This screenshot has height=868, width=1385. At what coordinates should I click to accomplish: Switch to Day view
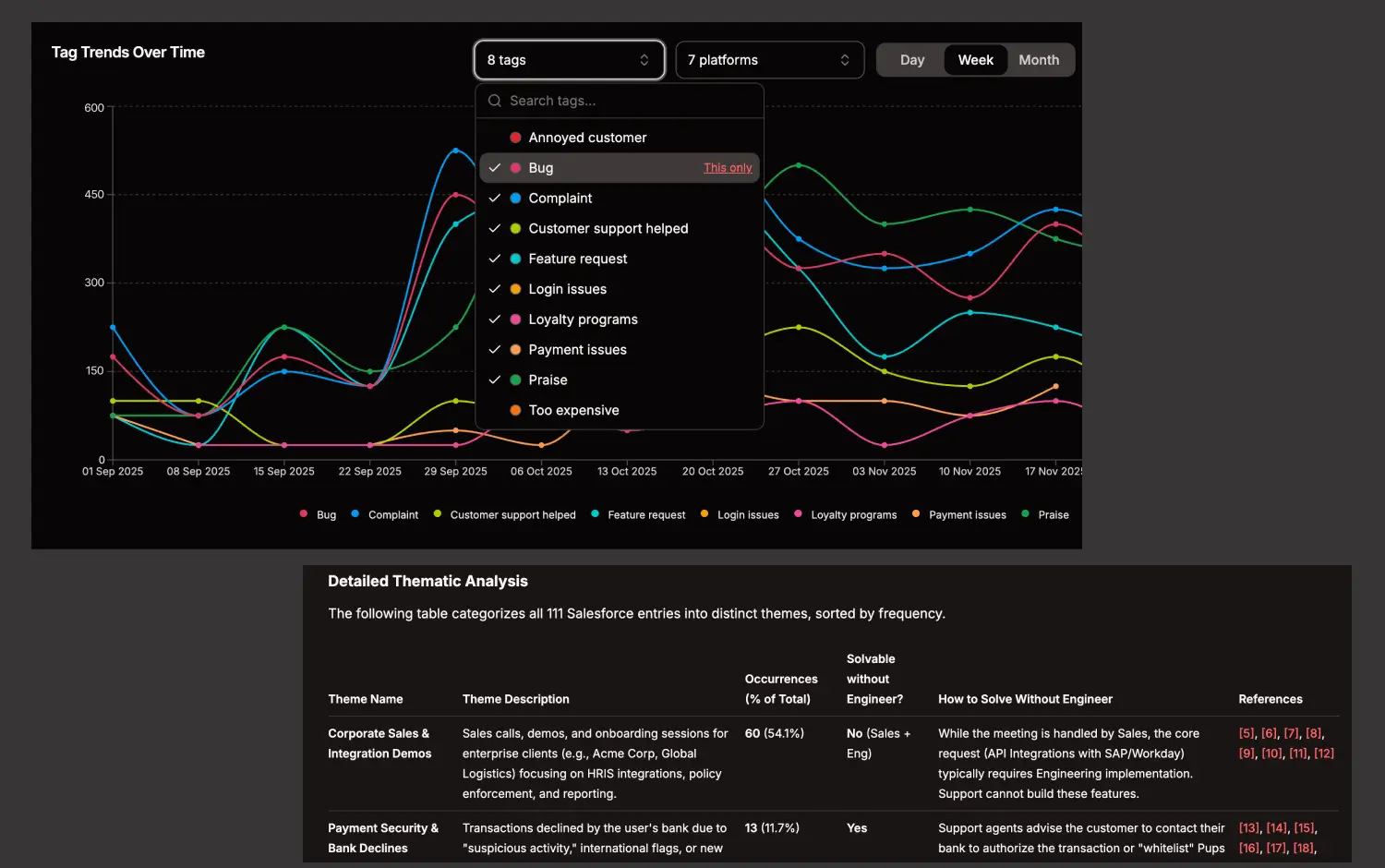click(911, 59)
